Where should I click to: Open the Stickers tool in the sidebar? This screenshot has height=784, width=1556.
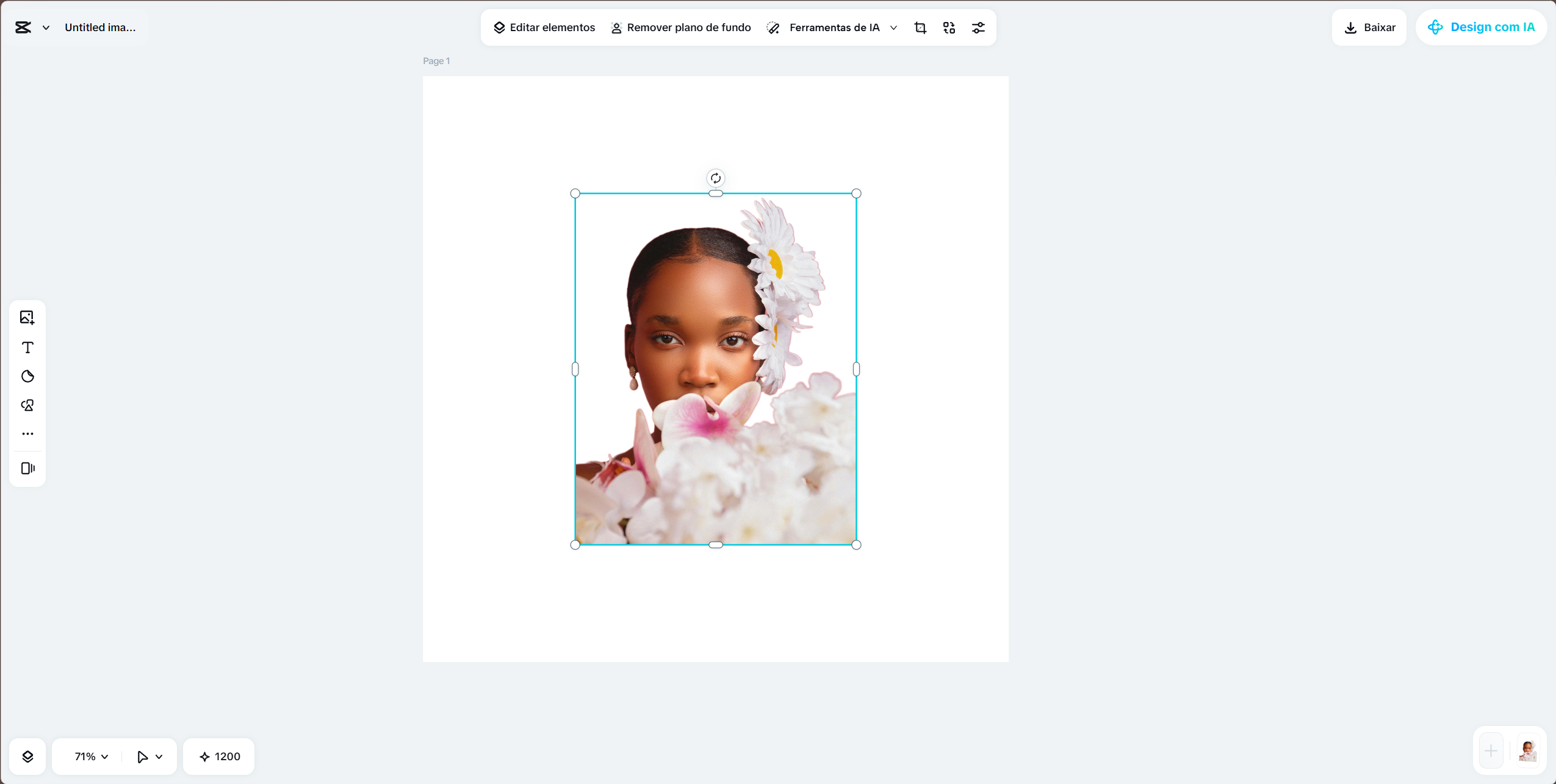[27, 376]
